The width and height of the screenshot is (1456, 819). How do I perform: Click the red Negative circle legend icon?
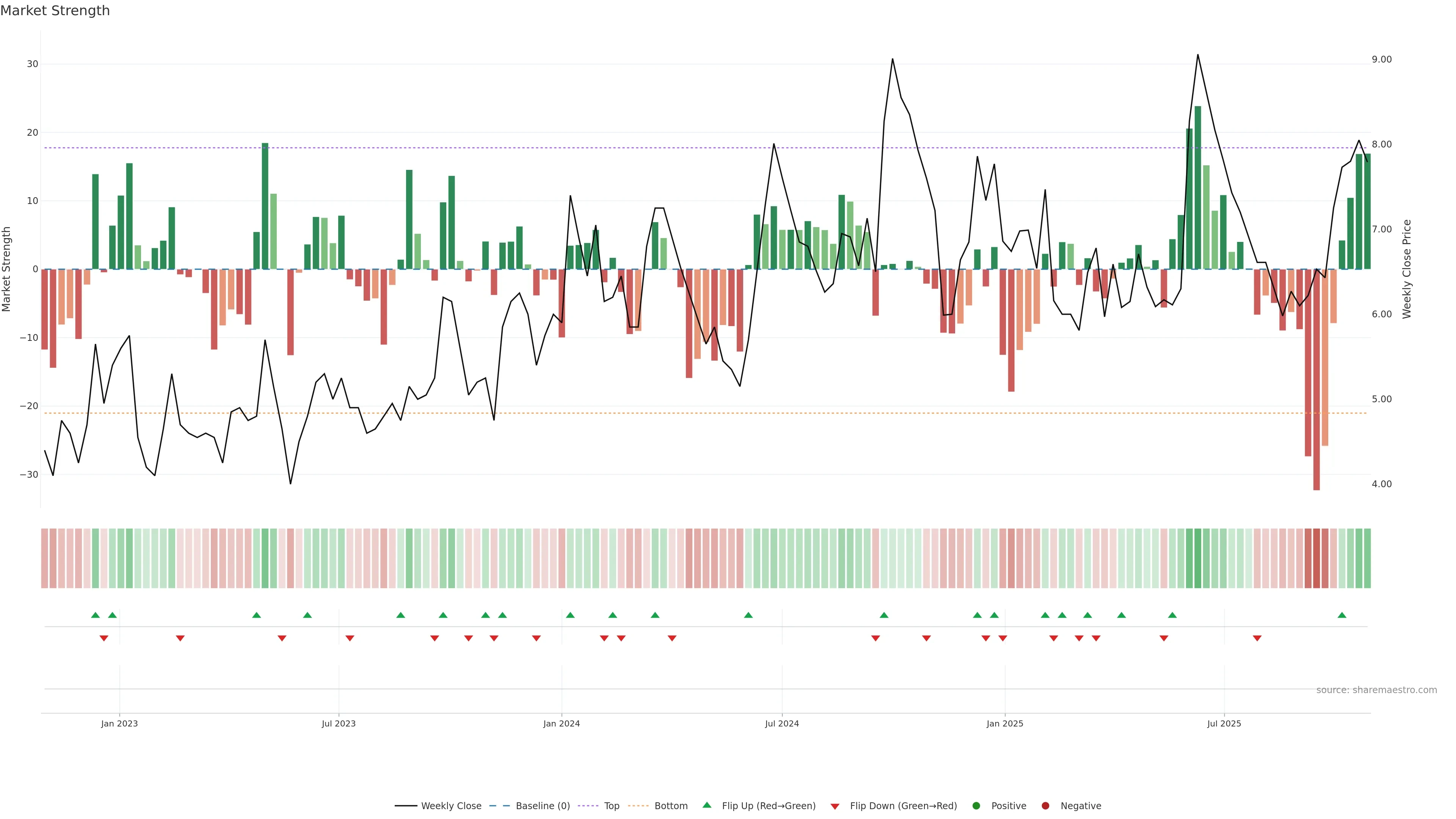pyautogui.click(x=1045, y=806)
